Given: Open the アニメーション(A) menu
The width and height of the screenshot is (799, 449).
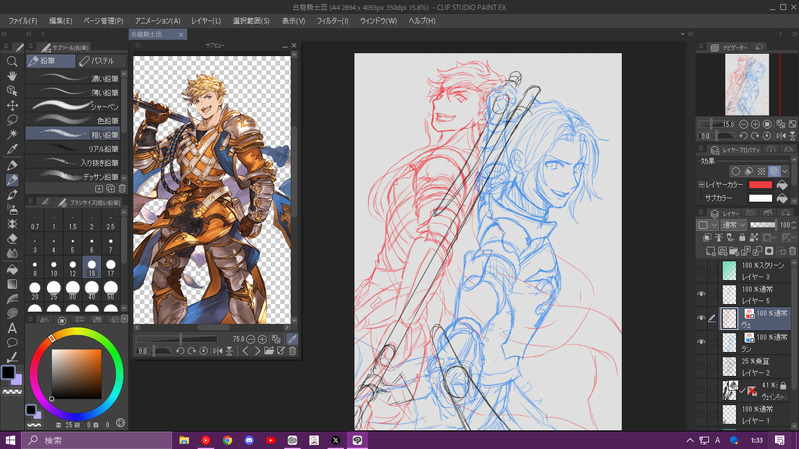Looking at the screenshot, I should [x=158, y=20].
